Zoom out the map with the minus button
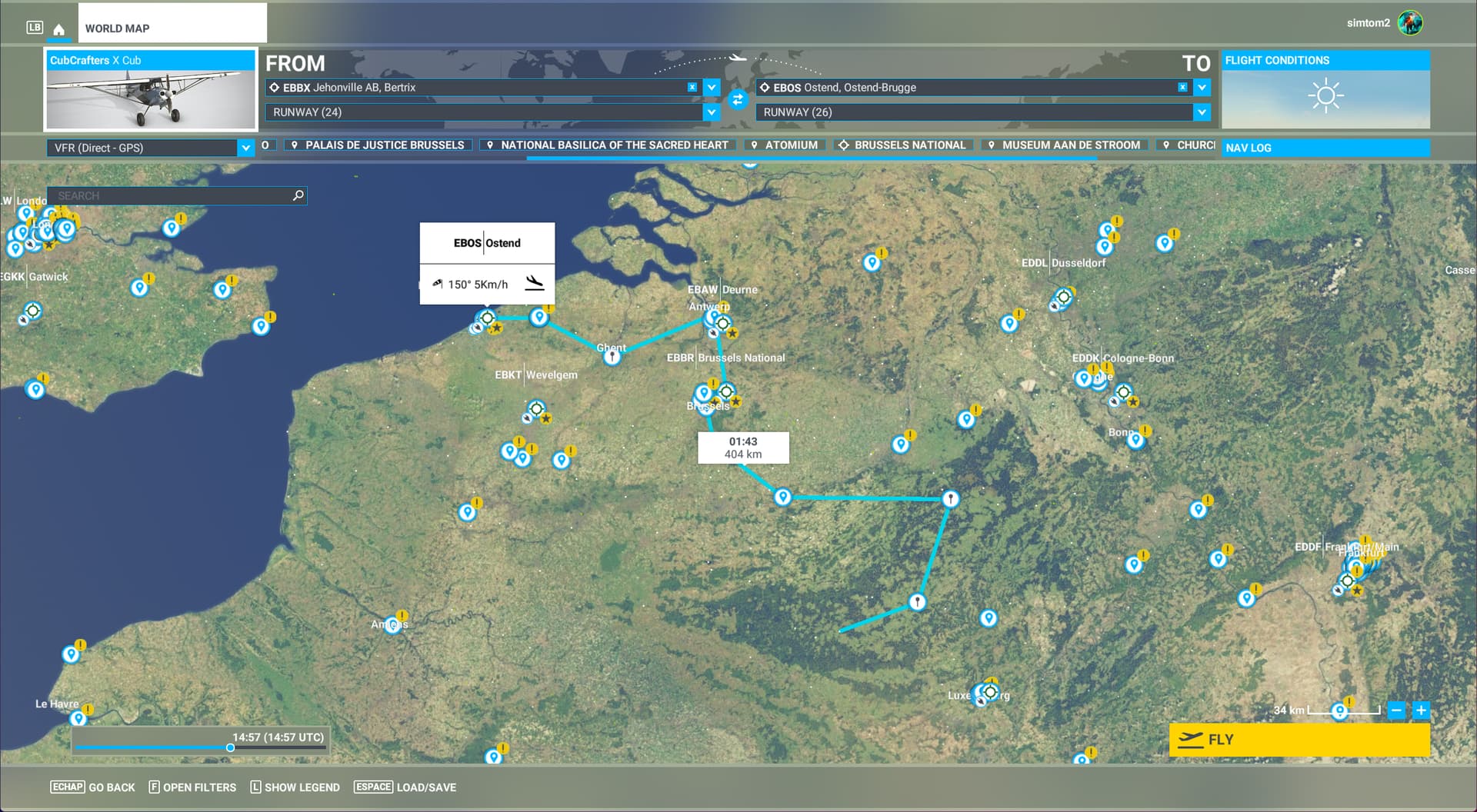The width and height of the screenshot is (1477, 812). (1397, 710)
